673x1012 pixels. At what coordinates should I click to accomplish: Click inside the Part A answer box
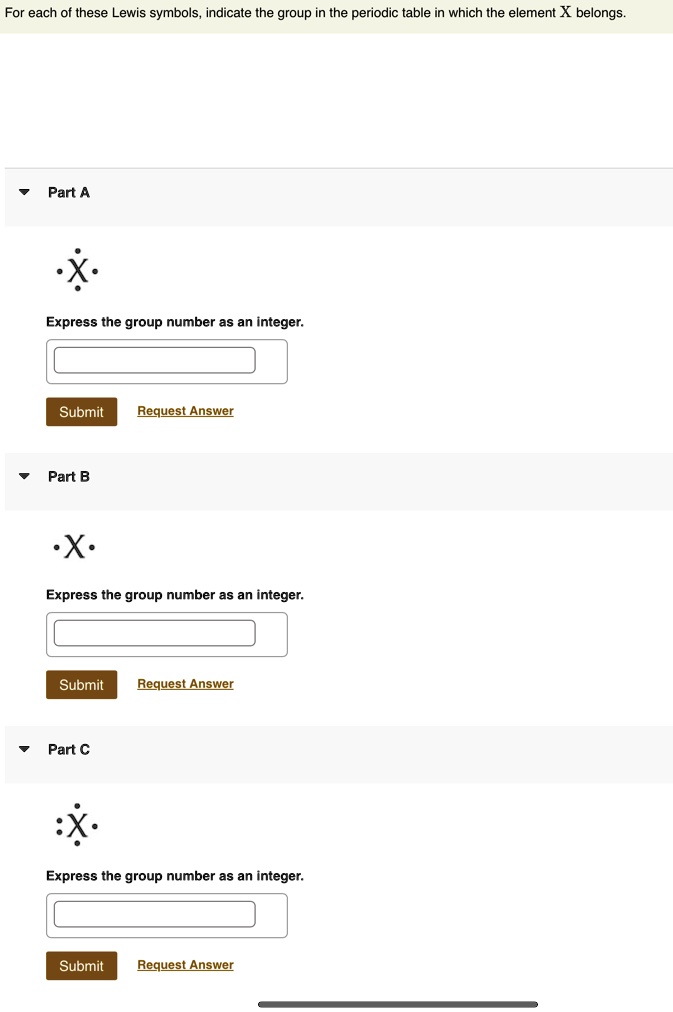pos(155,360)
